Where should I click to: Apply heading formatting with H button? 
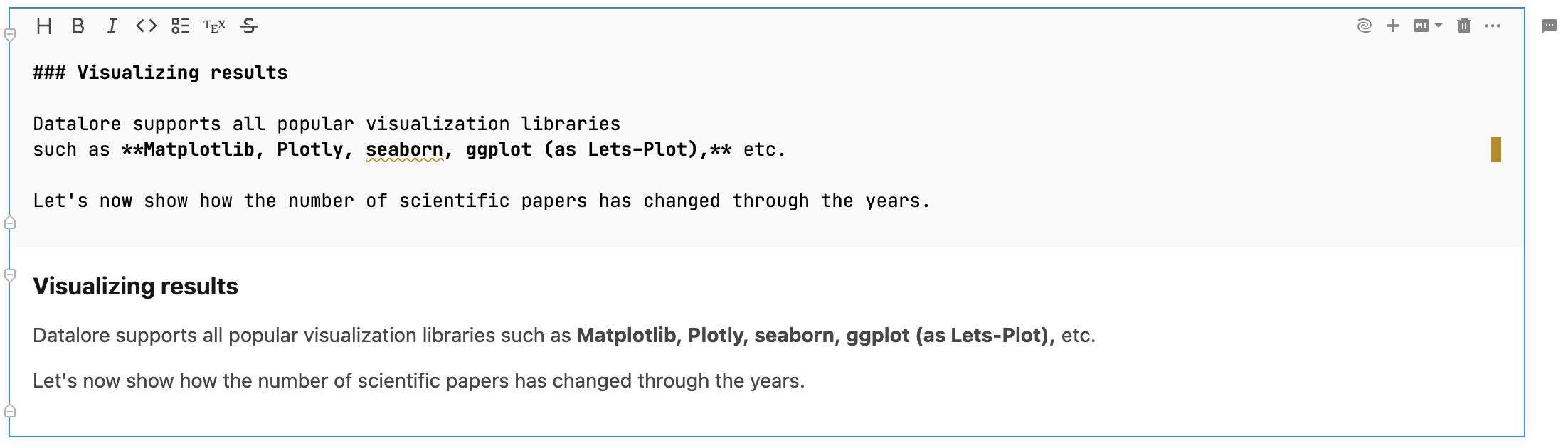tap(44, 26)
